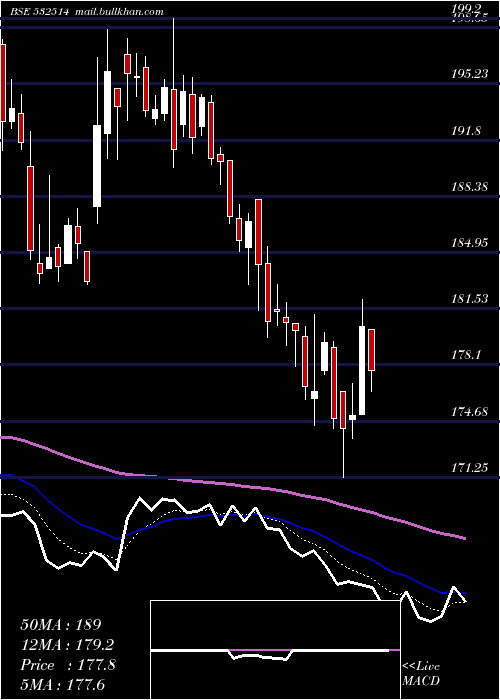This screenshot has height=700, width=500.
Task: Click the tall white candle before the last red candle
Action: pyautogui.click(x=362, y=371)
